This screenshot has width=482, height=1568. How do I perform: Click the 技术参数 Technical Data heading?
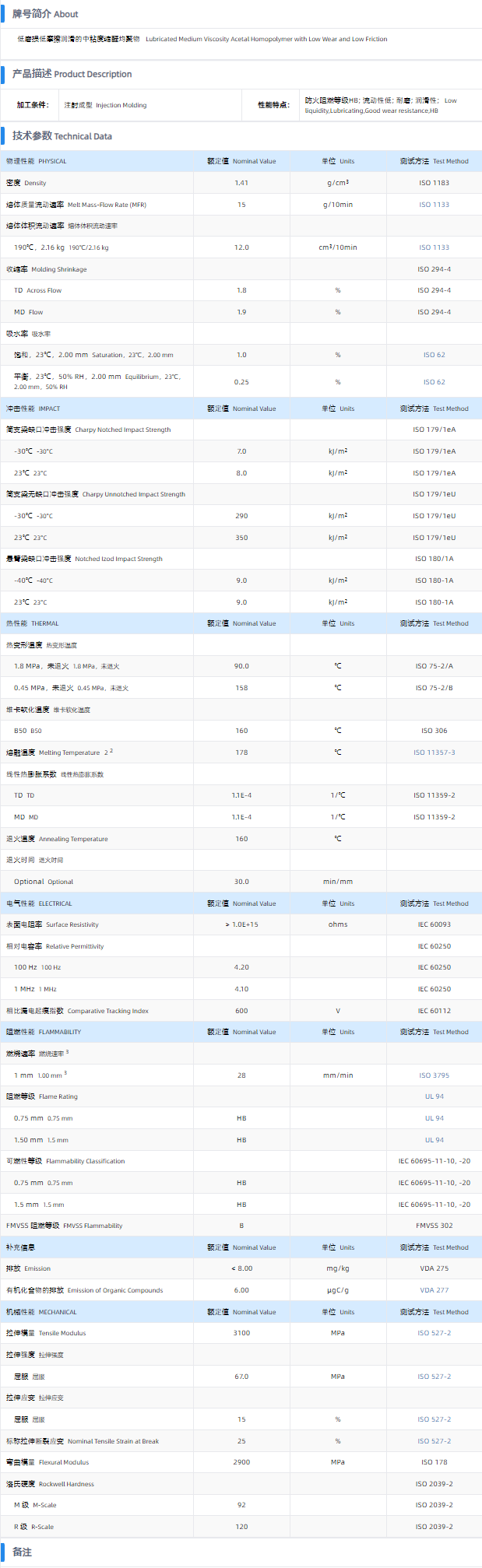click(x=62, y=136)
